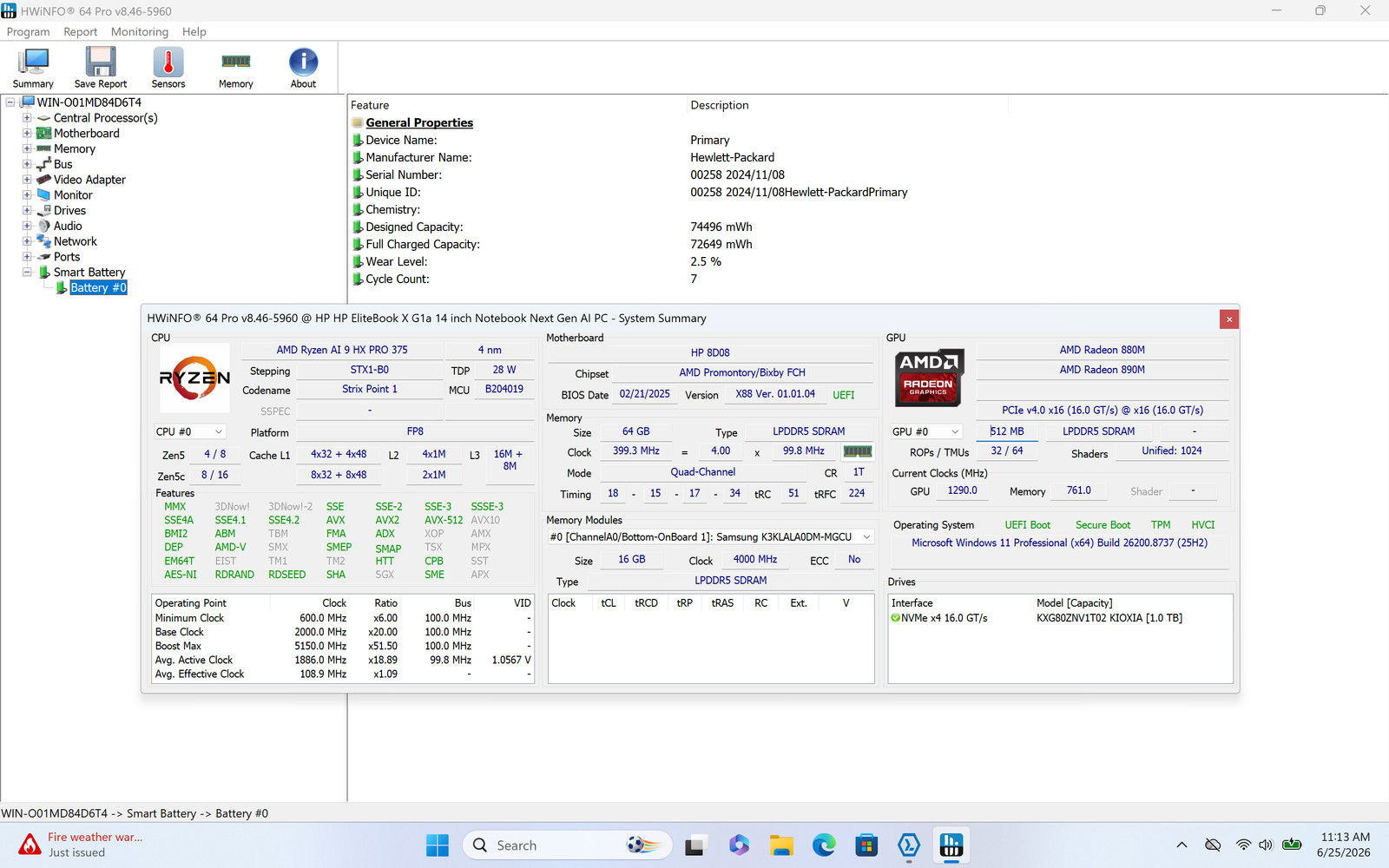Click the Microsoft Windows 11 Professional text
1389x868 pixels.
(x=1059, y=542)
